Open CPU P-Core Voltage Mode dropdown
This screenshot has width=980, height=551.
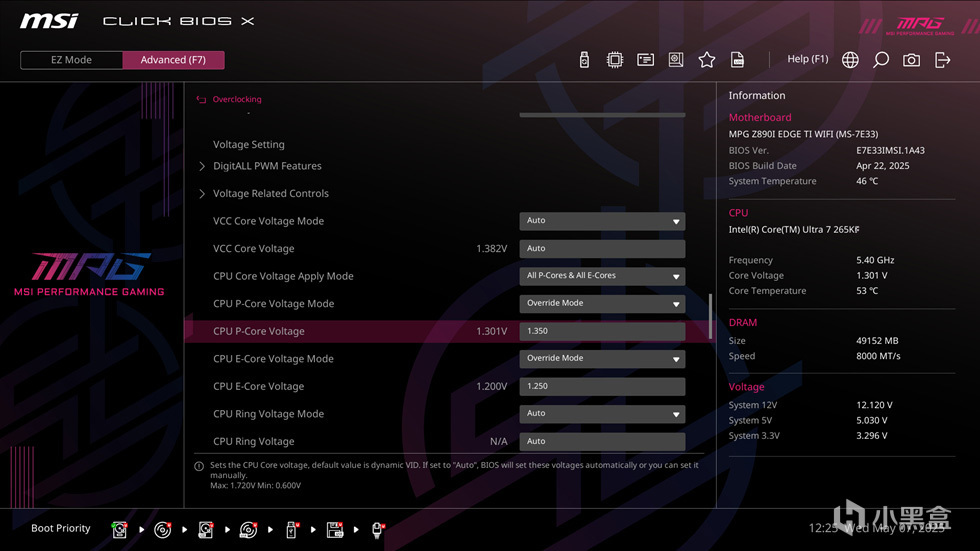pyautogui.click(x=602, y=304)
